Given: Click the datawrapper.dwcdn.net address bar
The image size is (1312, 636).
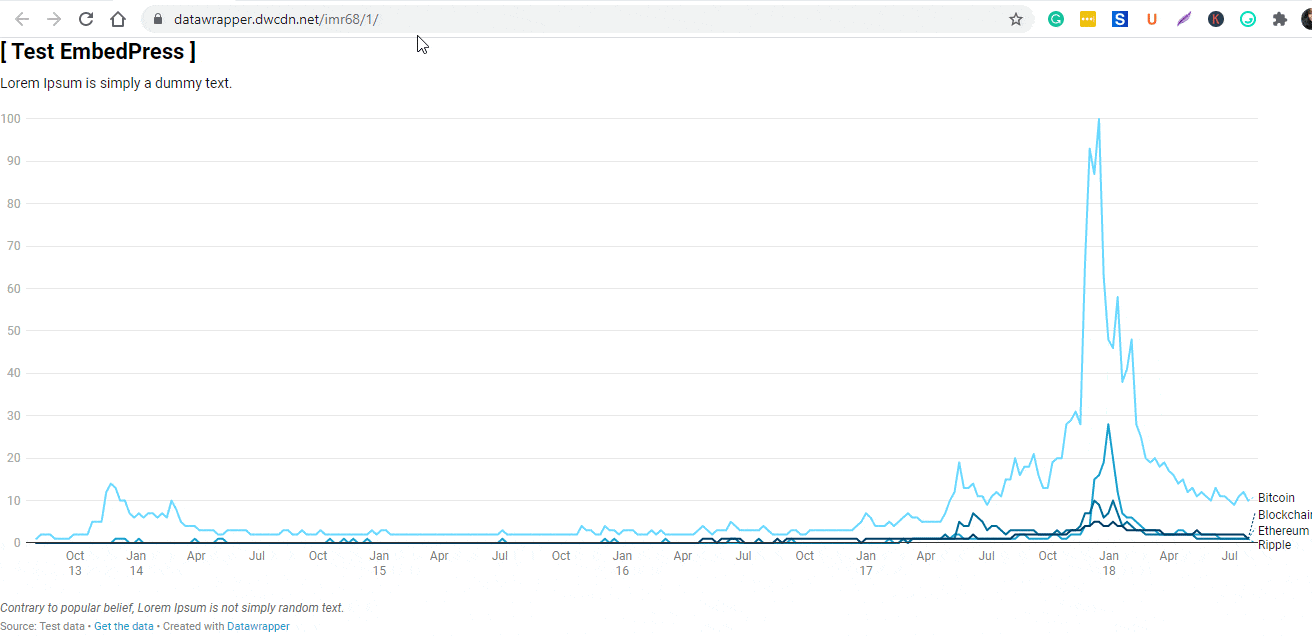Looking at the screenshot, I should tap(580, 19).
